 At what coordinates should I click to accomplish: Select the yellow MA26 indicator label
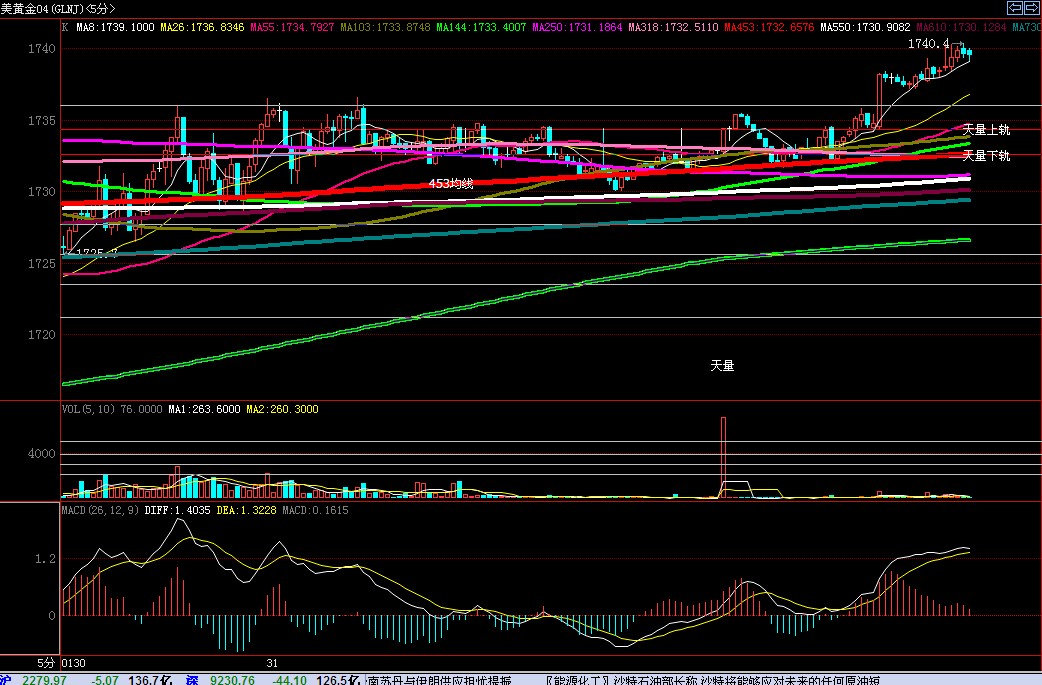[x=200, y=26]
